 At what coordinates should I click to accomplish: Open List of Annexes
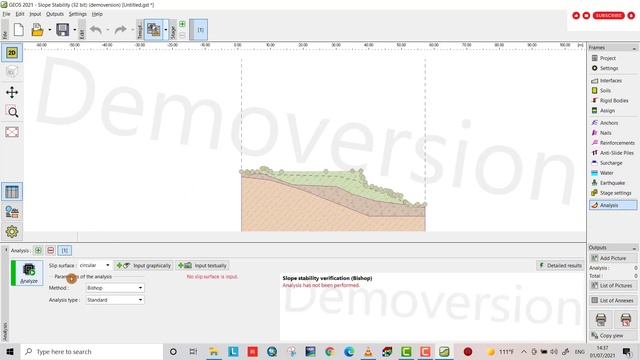click(x=613, y=300)
